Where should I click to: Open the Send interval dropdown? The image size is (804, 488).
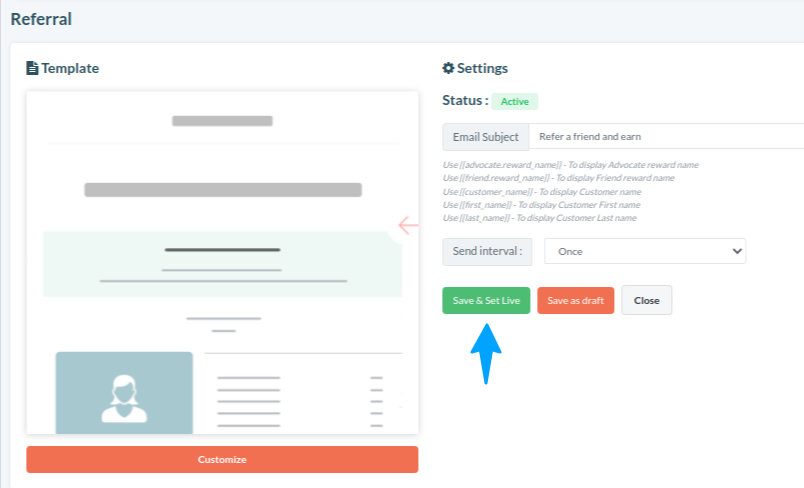645,251
